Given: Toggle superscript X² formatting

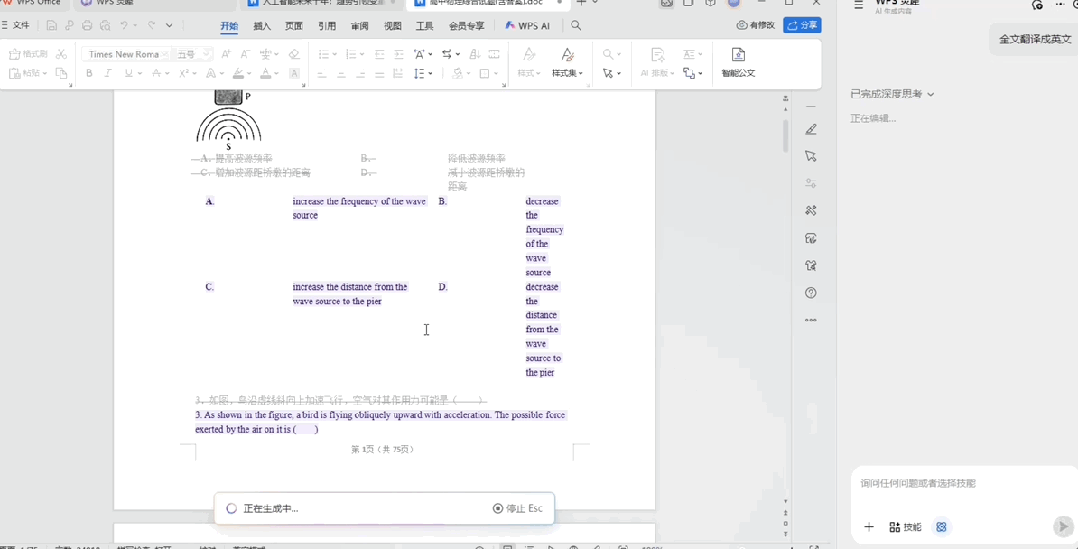Looking at the screenshot, I should [x=184, y=73].
